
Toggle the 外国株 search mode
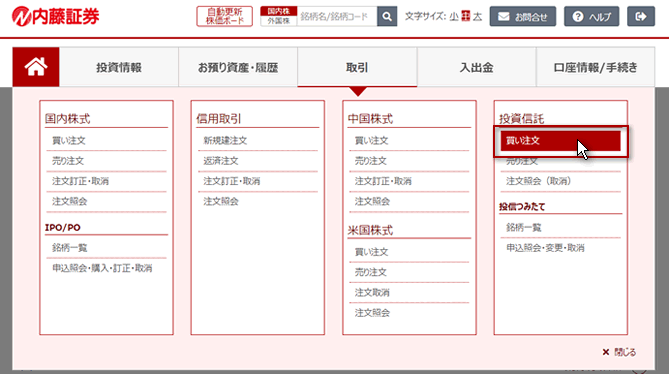click(279, 21)
